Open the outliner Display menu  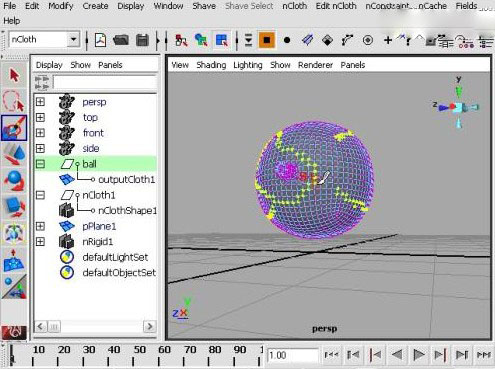[x=49, y=65]
